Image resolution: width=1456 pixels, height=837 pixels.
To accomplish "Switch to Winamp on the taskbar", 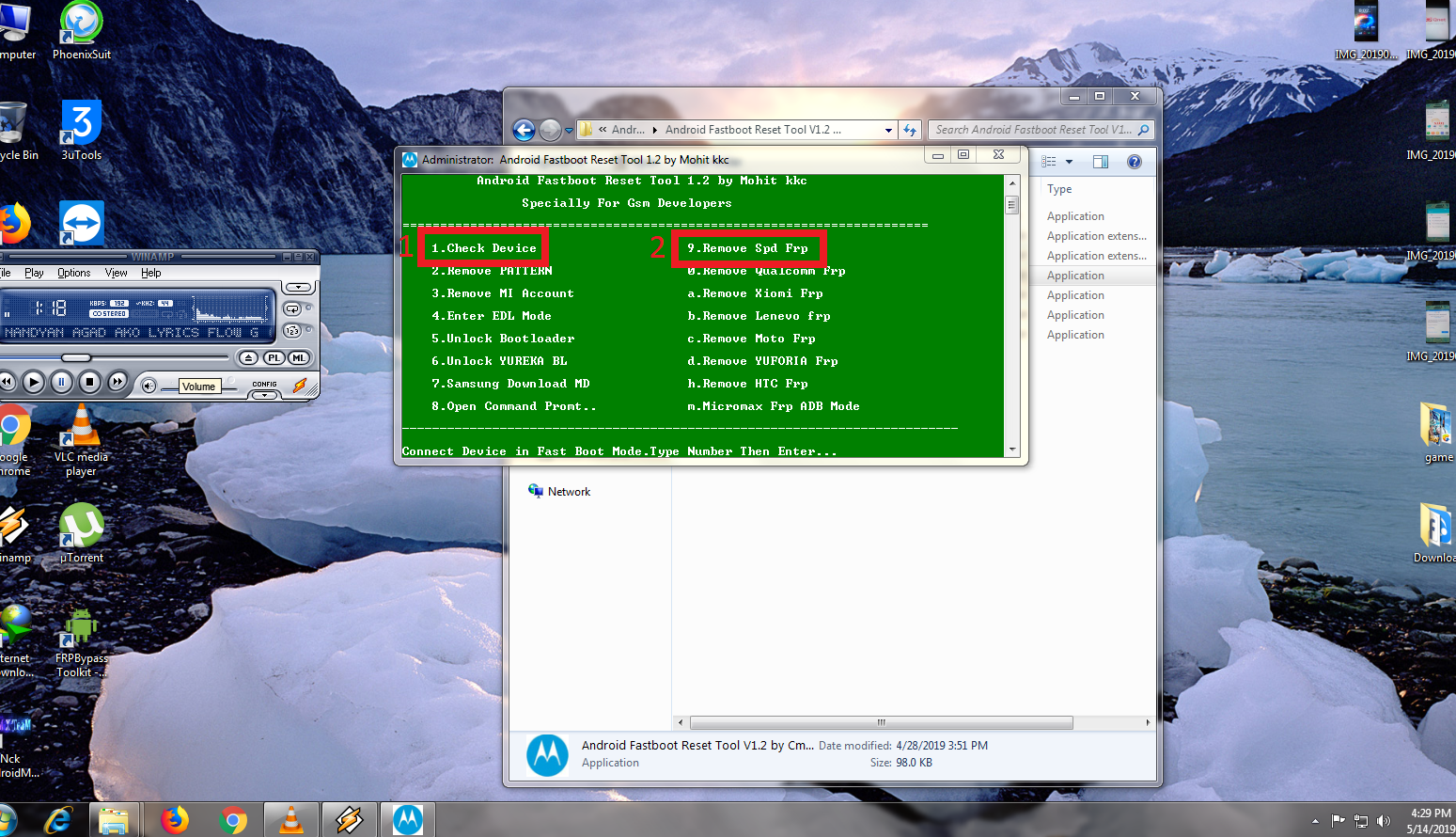I will point(349,820).
